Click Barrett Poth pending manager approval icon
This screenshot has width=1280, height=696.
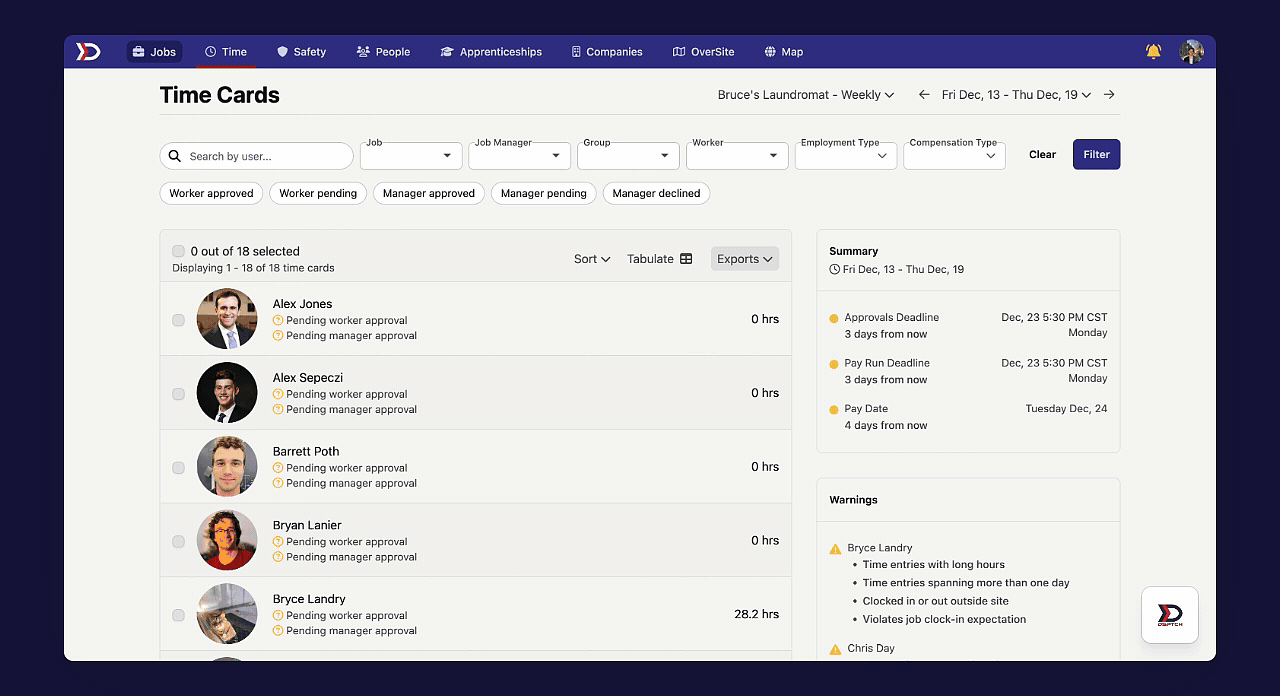278,483
